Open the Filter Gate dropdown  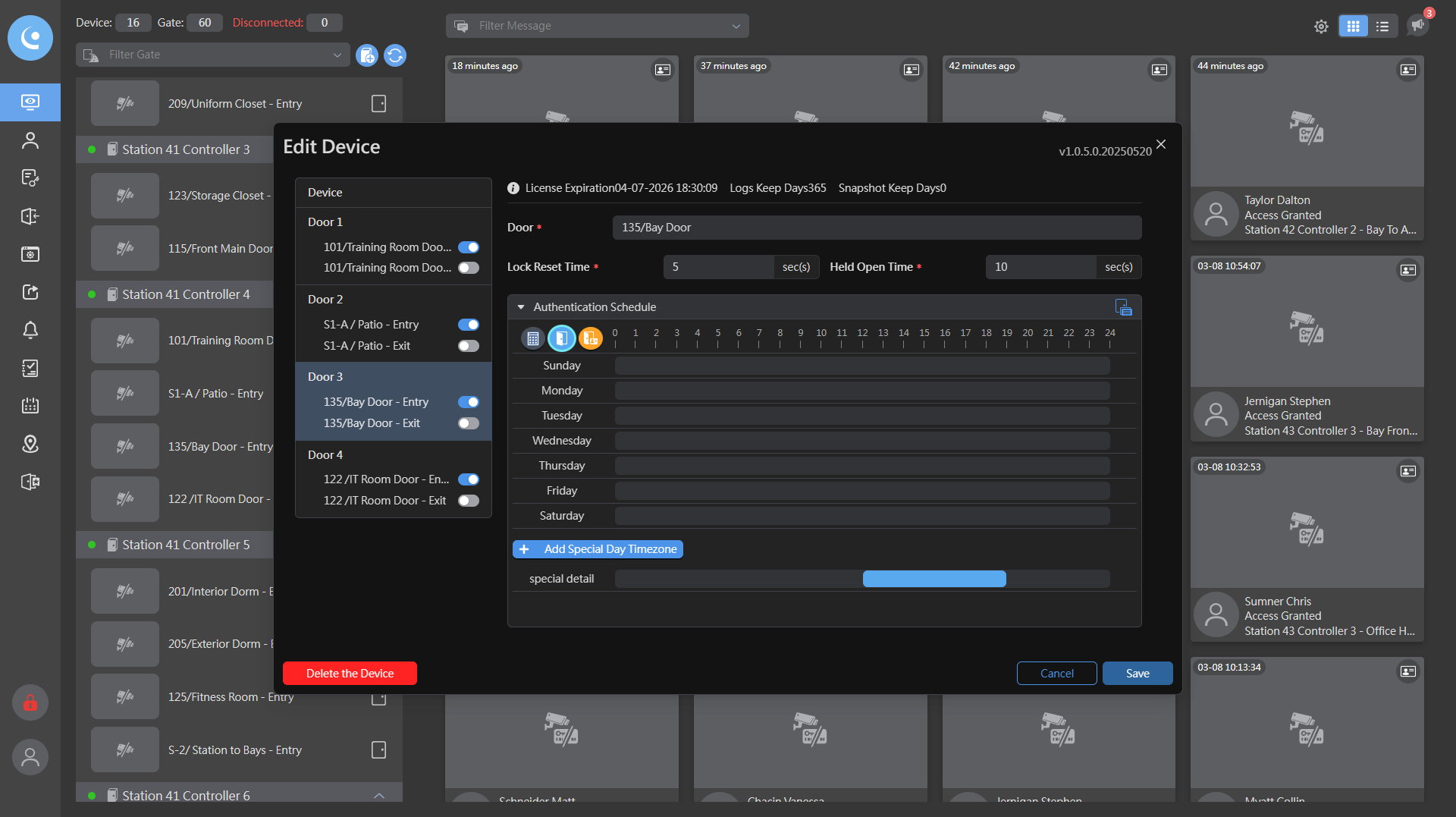(x=212, y=55)
